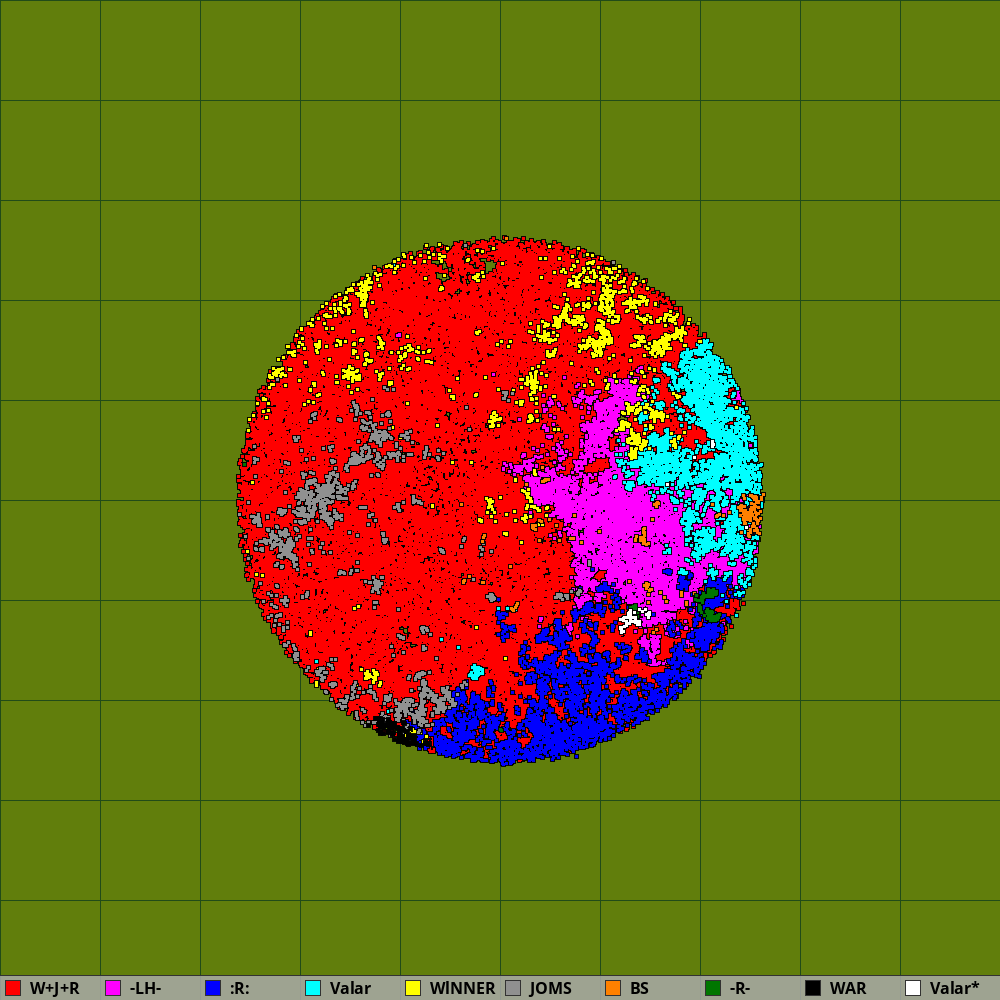This screenshot has width=1000, height=1000.
Task: Click the green -R- legend swatch
Action: point(713,988)
